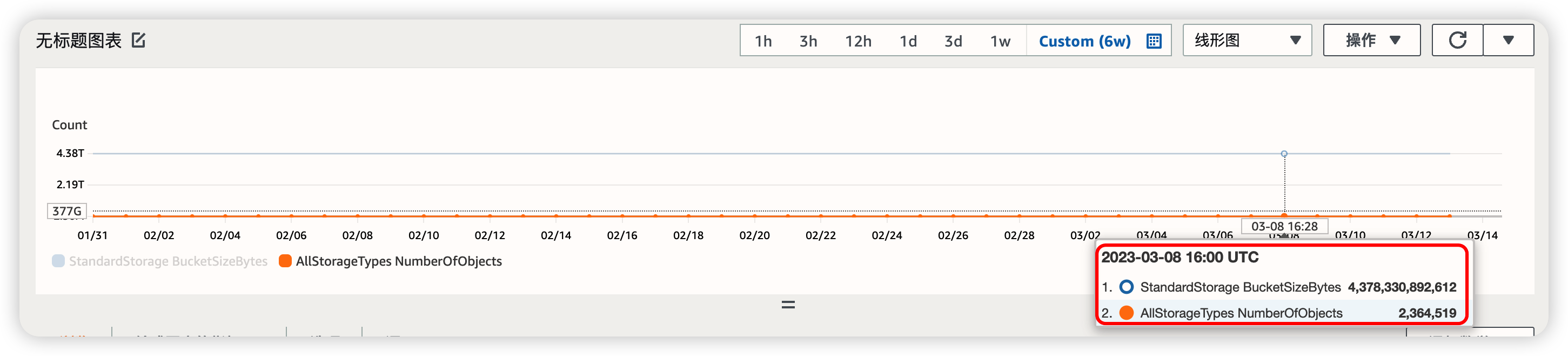Choose the 1d time range

[908, 41]
